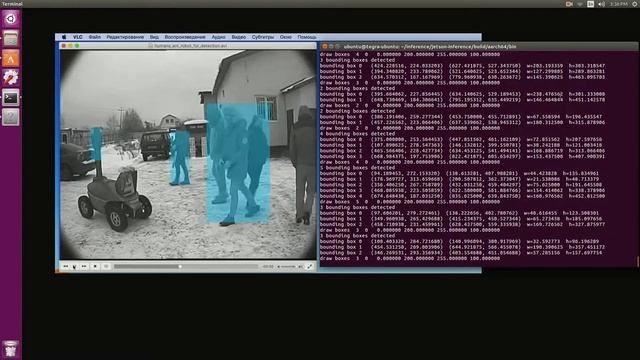Open the Ubuntu Dash home launcher
The image size is (640, 360).
click(x=11, y=18)
